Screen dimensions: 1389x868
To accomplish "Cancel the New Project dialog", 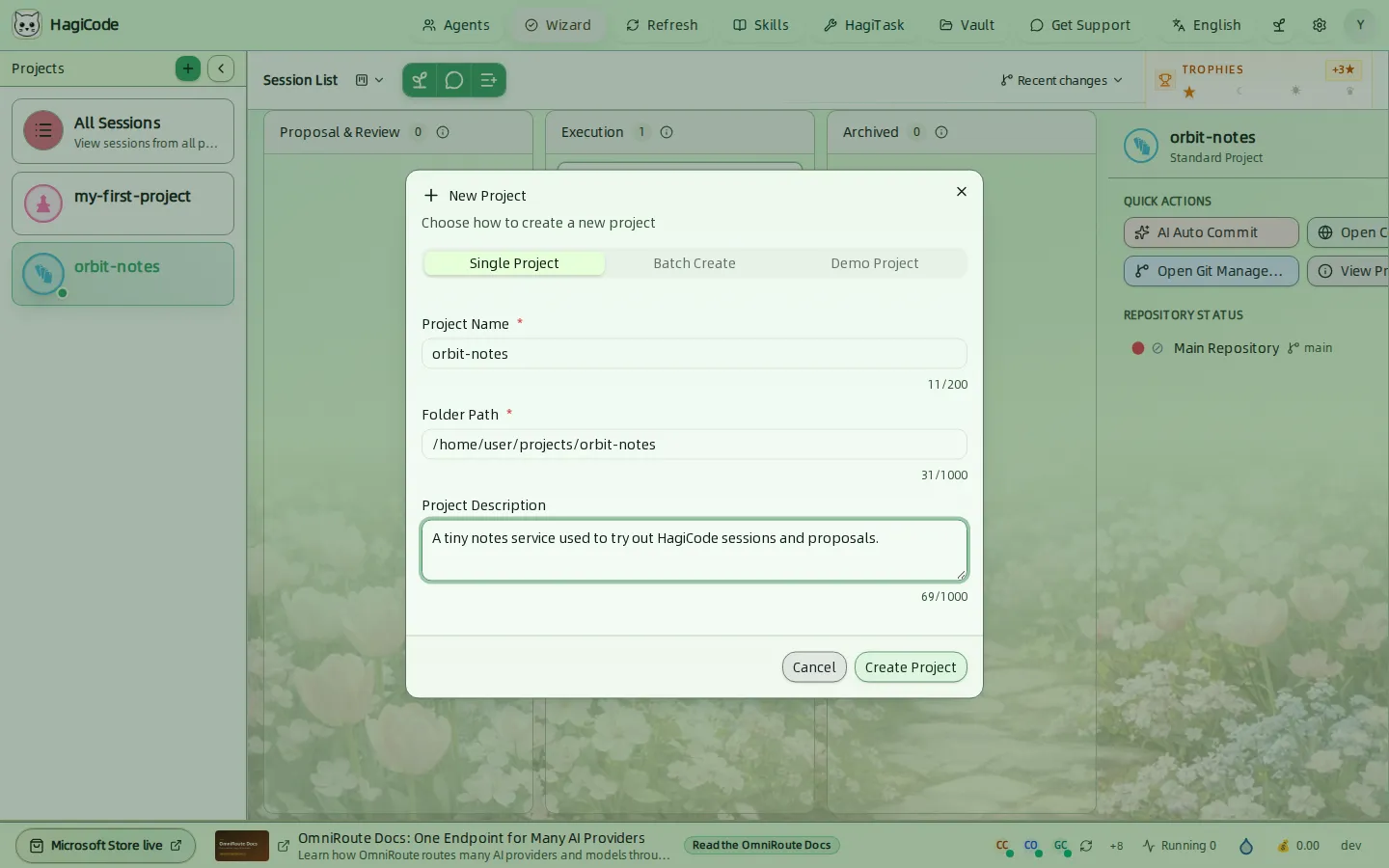I will (814, 667).
